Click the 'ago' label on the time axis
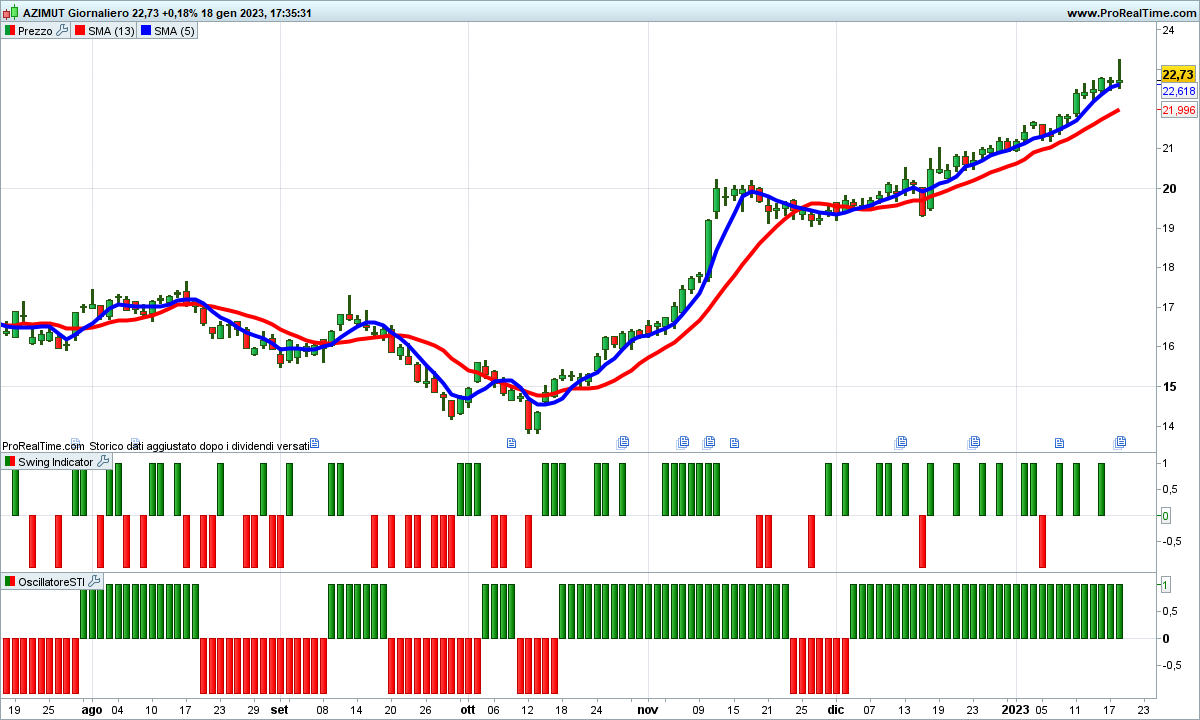Viewport: 1200px width, 720px height. pyautogui.click(x=92, y=711)
